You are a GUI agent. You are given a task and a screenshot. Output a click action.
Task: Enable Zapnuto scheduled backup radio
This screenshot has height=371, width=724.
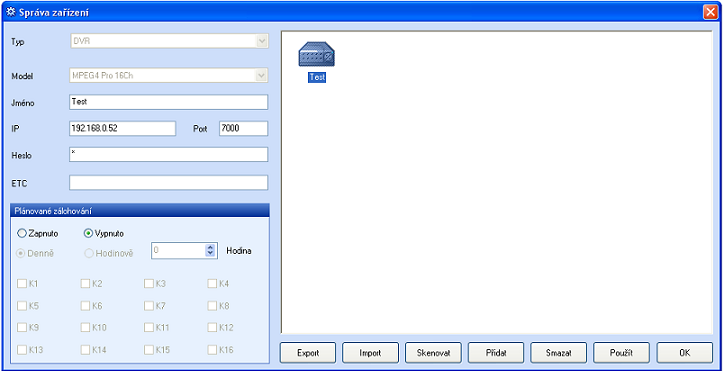tap(22, 233)
